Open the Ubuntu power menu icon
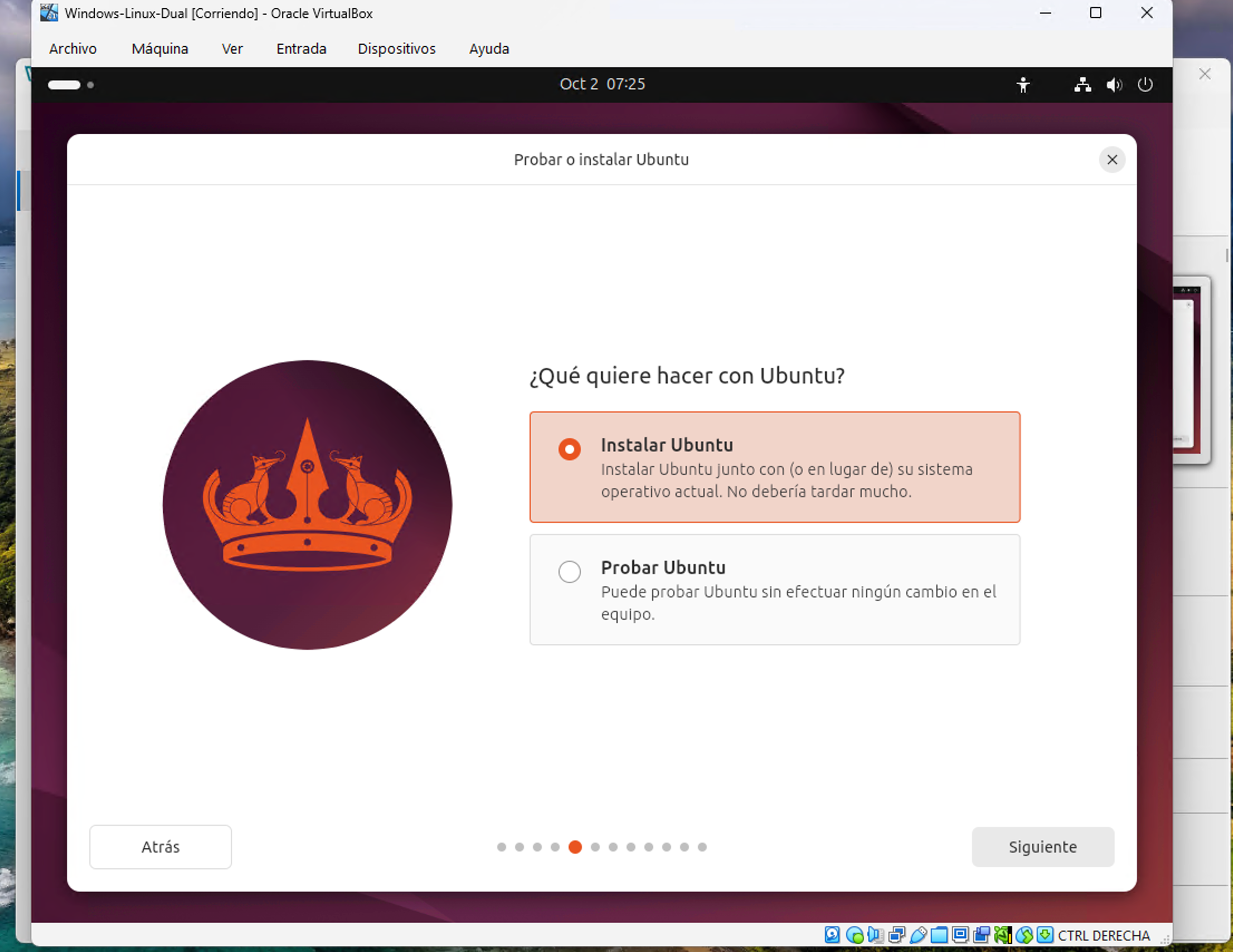The width and height of the screenshot is (1233, 952). 1145,85
